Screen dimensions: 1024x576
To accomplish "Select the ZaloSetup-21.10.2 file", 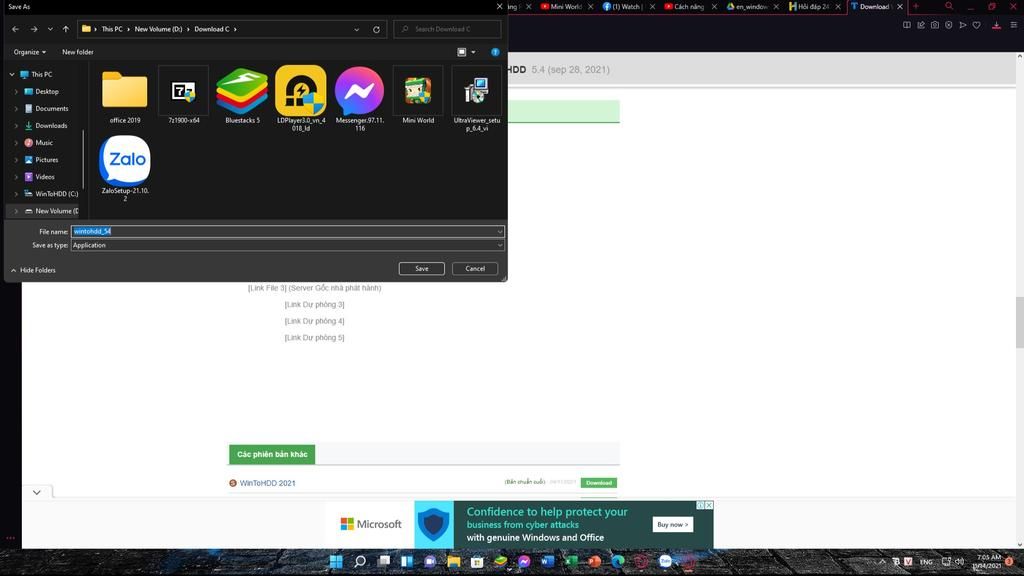I will pos(125,168).
